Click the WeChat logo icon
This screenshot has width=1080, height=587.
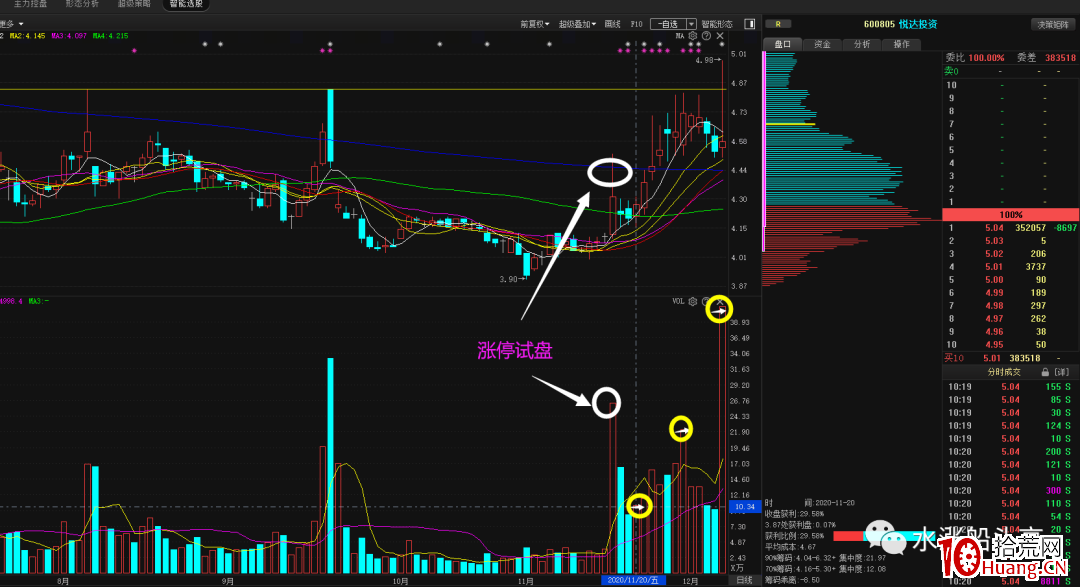coord(886,537)
